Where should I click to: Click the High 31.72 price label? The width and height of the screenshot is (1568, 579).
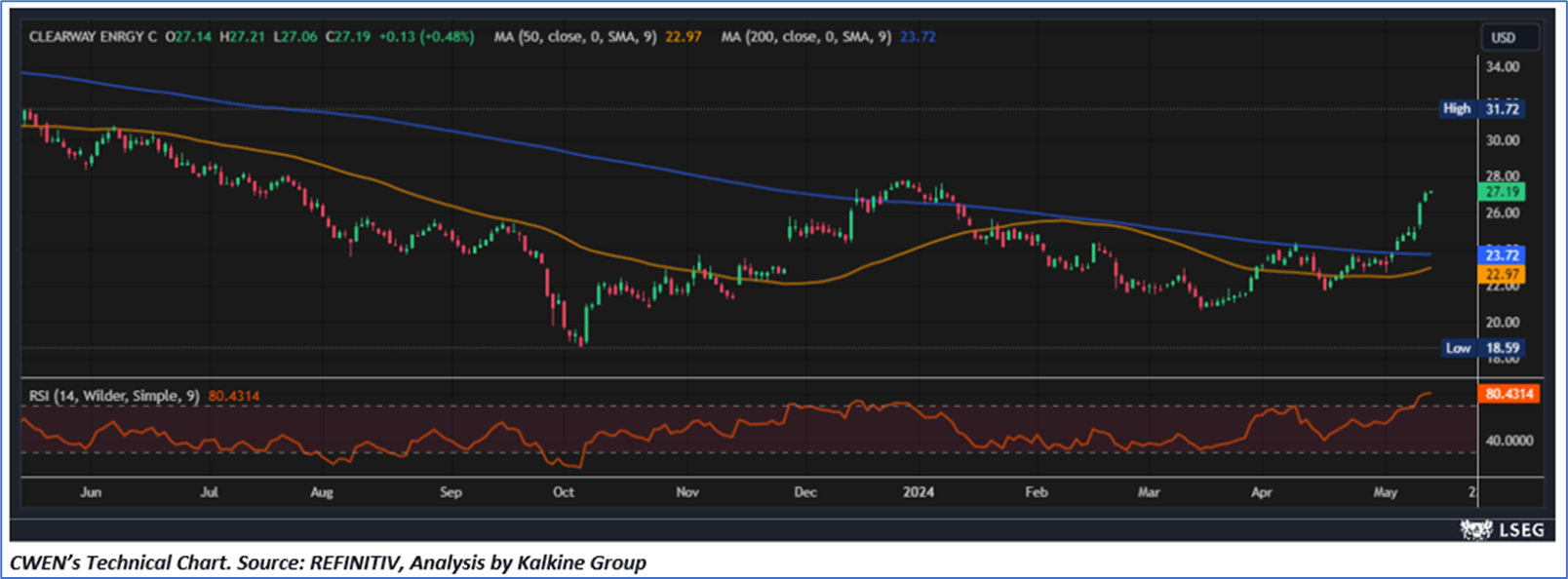pos(1482,108)
